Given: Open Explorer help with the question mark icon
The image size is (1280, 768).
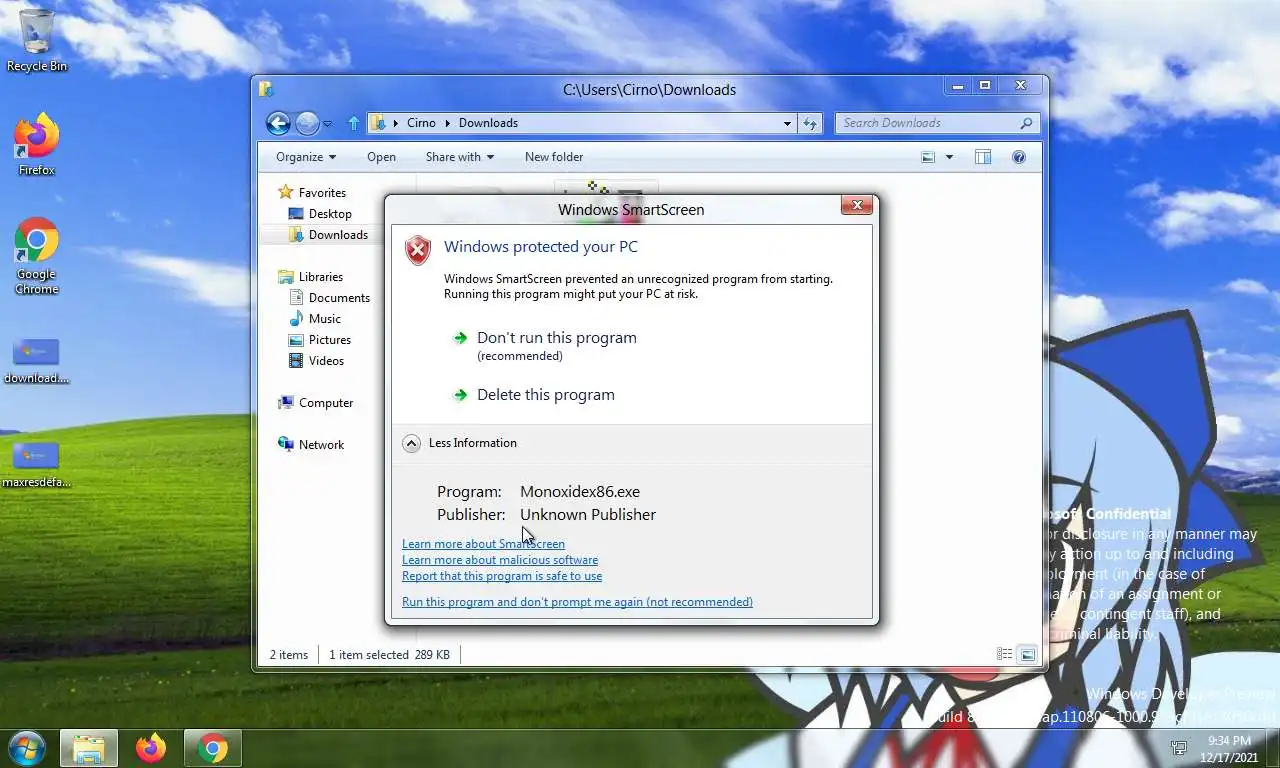Looking at the screenshot, I should (x=1019, y=157).
